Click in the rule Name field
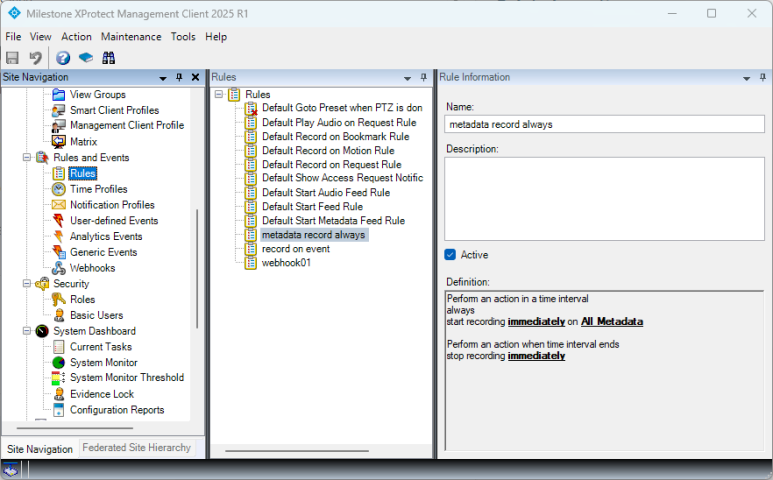The width and height of the screenshot is (773, 480). coord(604,124)
